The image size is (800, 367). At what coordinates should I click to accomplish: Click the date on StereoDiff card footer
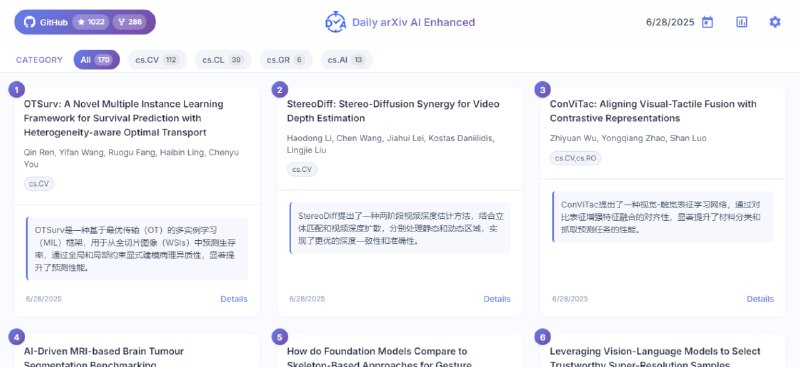[307, 299]
